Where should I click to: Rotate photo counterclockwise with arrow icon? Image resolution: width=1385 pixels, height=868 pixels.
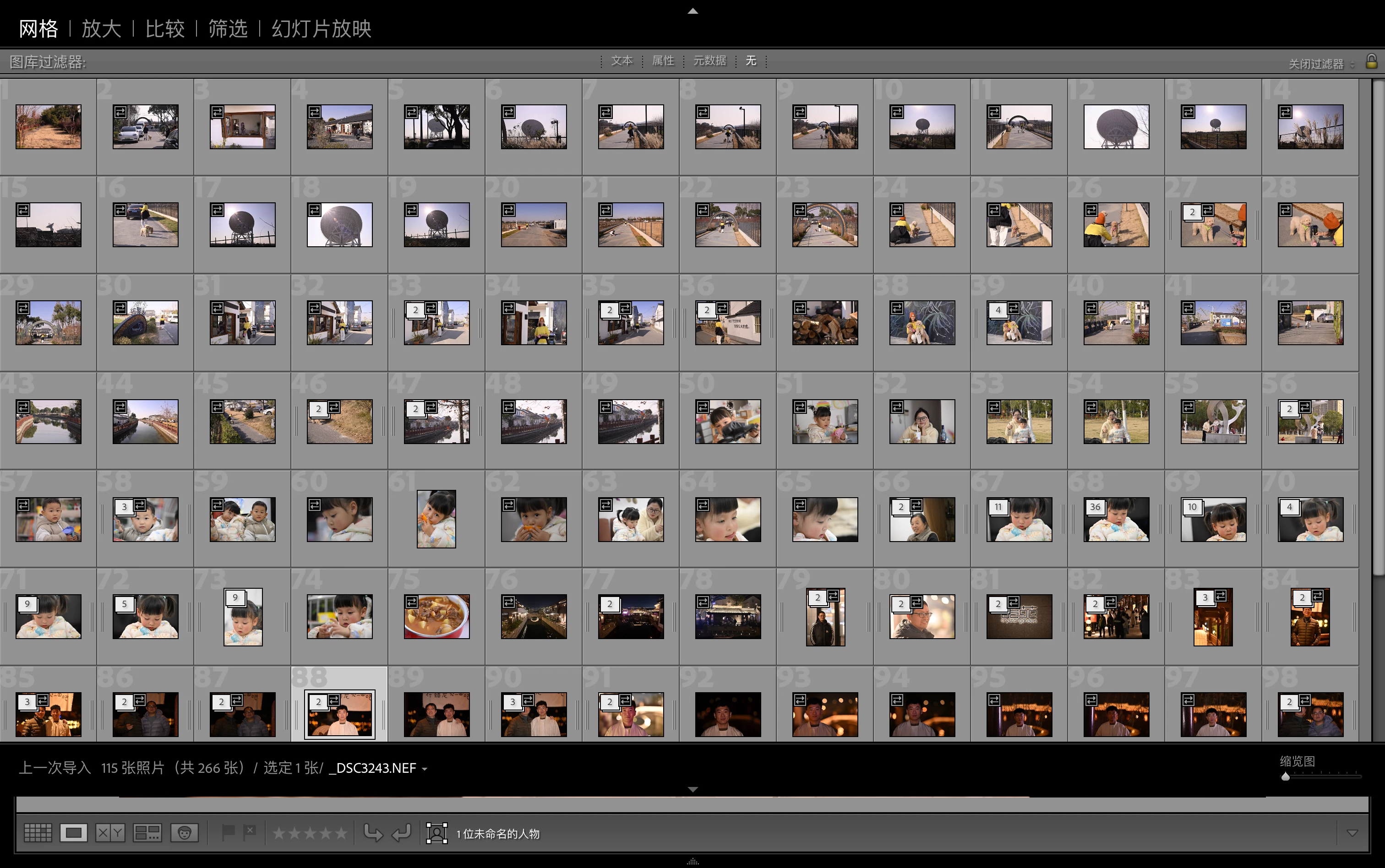pos(373,832)
